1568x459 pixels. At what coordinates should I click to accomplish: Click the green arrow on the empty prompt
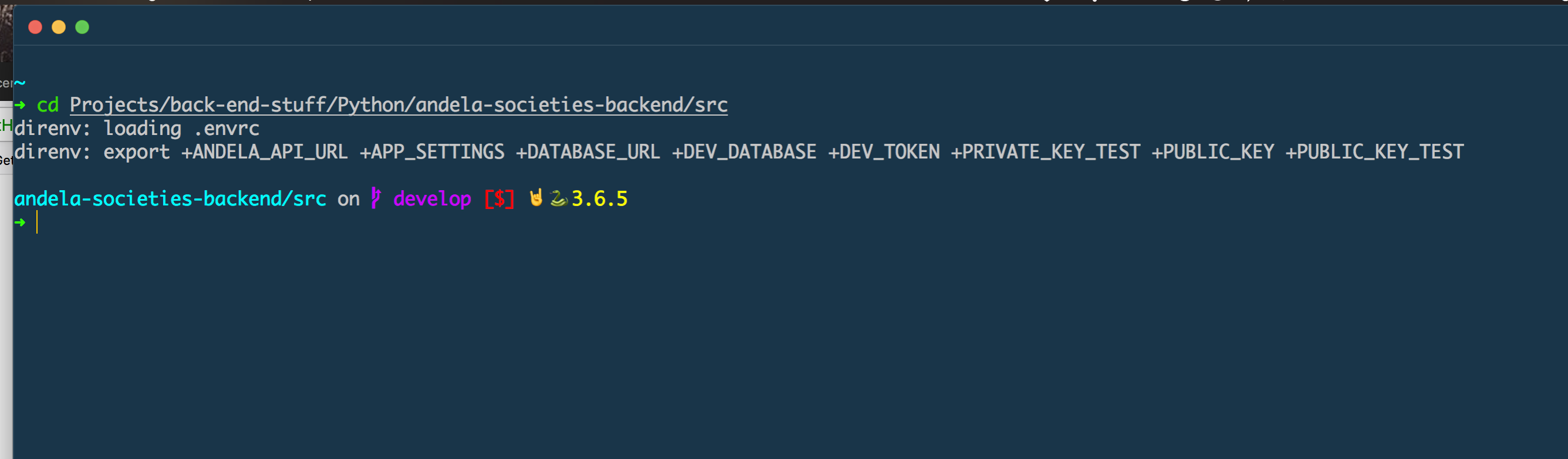pos(20,222)
